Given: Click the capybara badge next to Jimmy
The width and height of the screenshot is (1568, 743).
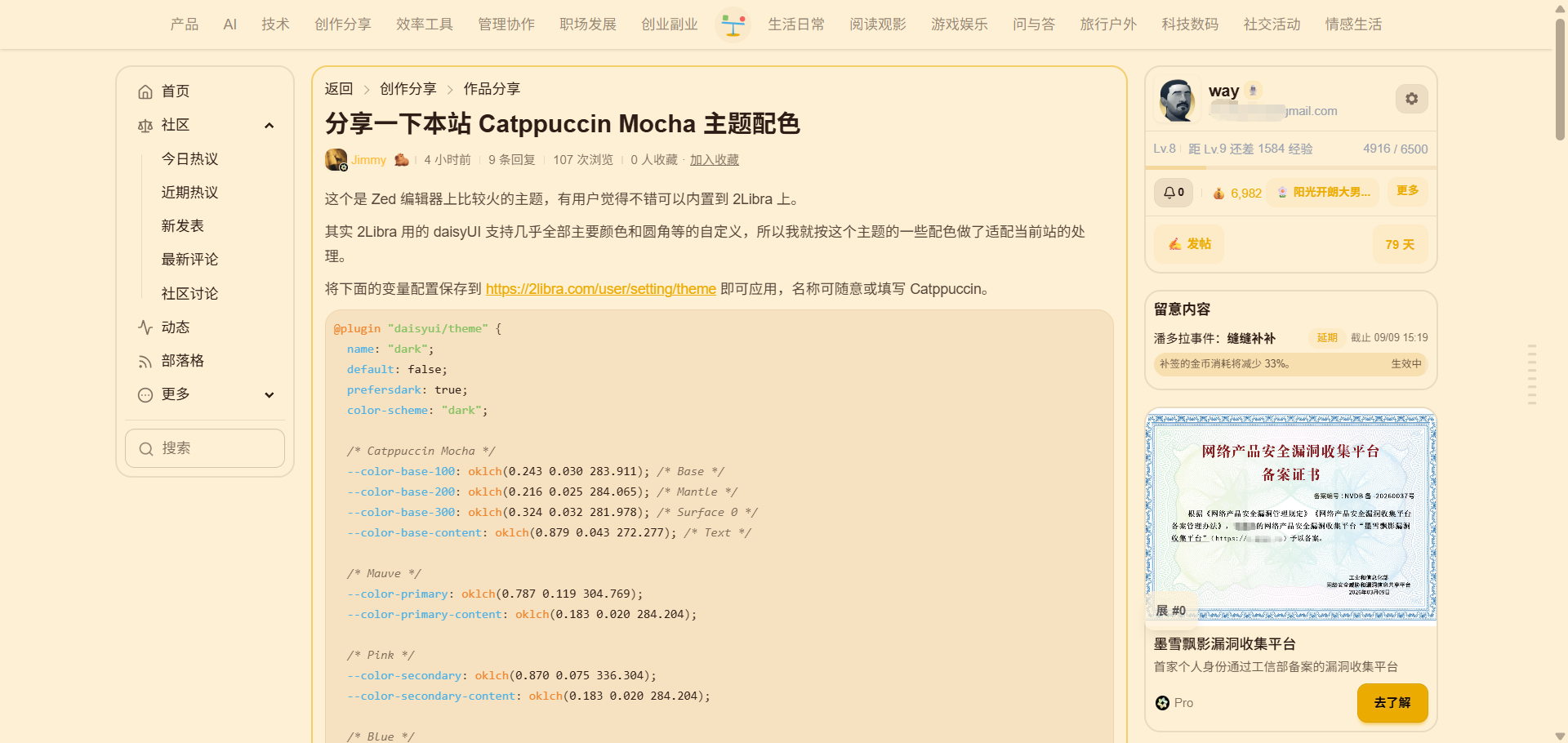Looking at the screenshot, I should click(401, 160).
